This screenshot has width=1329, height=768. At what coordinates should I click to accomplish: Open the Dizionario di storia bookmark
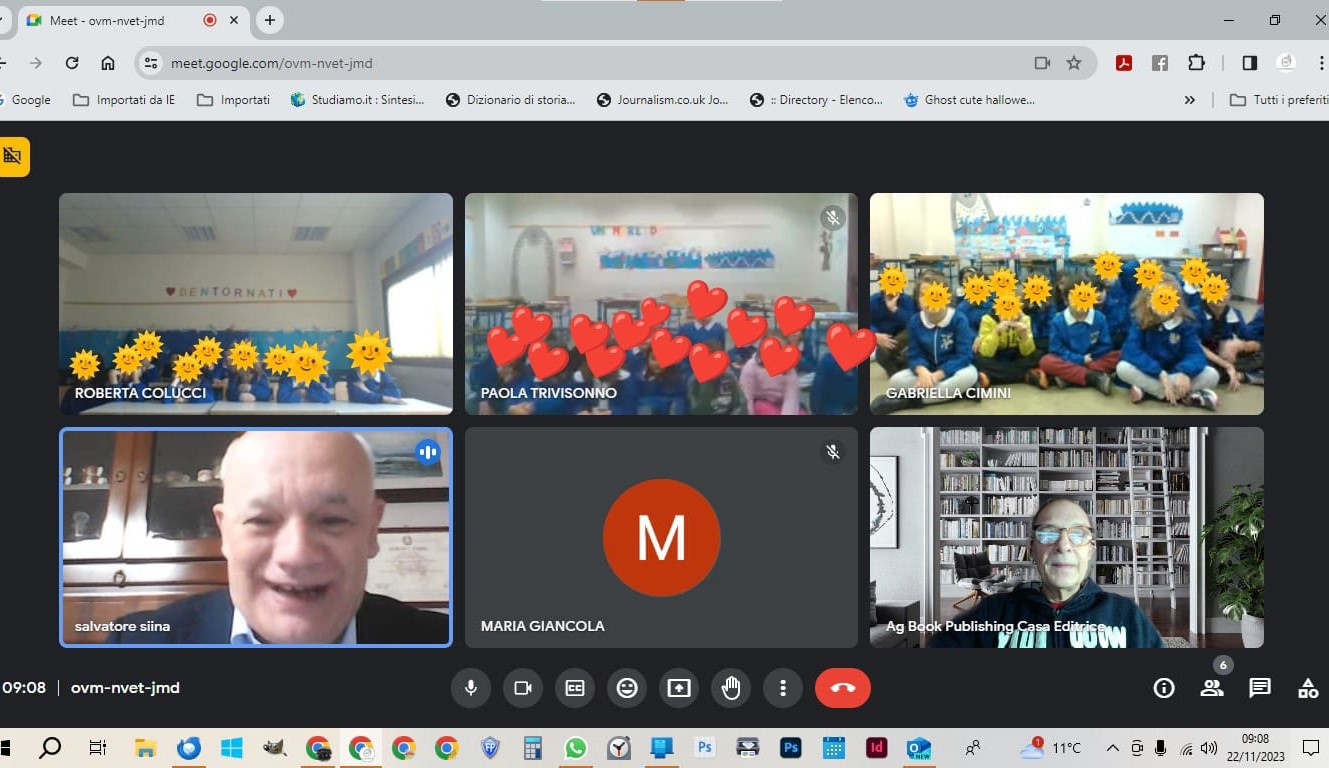pos(510,100)
